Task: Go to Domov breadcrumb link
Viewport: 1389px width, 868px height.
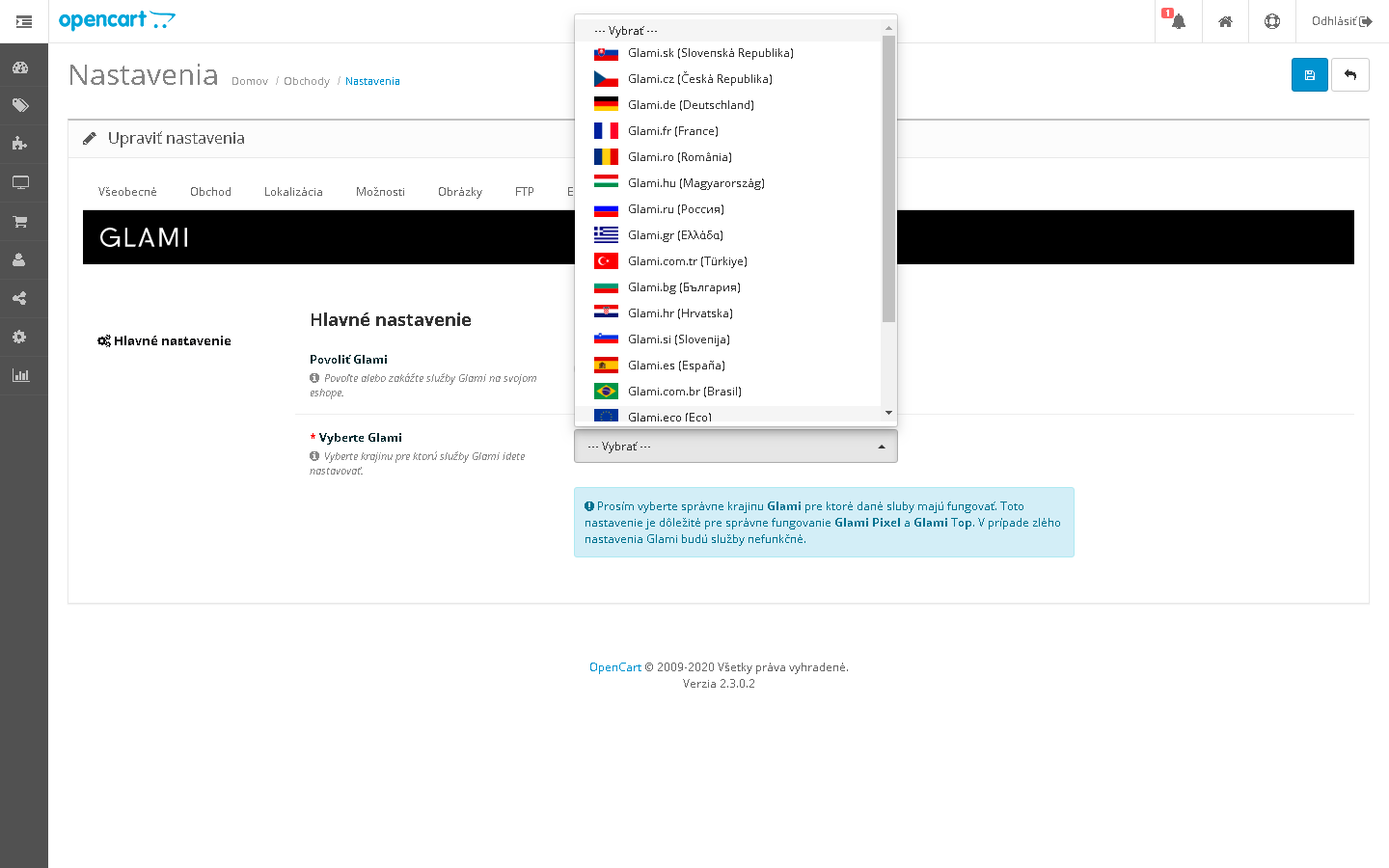Action: pos(250,81)
